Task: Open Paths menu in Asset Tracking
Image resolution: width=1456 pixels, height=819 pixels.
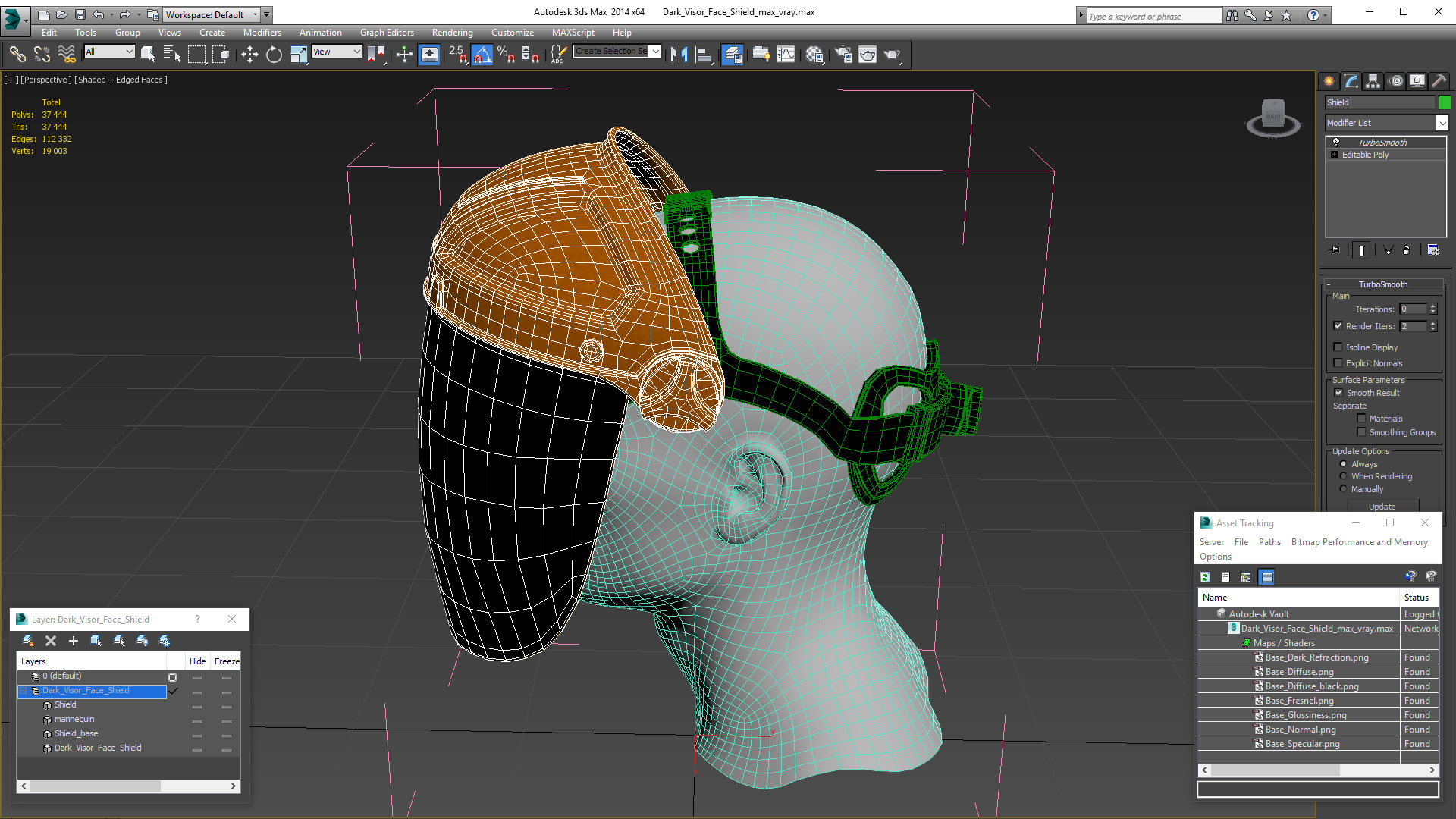Action: click(1269, 542)
